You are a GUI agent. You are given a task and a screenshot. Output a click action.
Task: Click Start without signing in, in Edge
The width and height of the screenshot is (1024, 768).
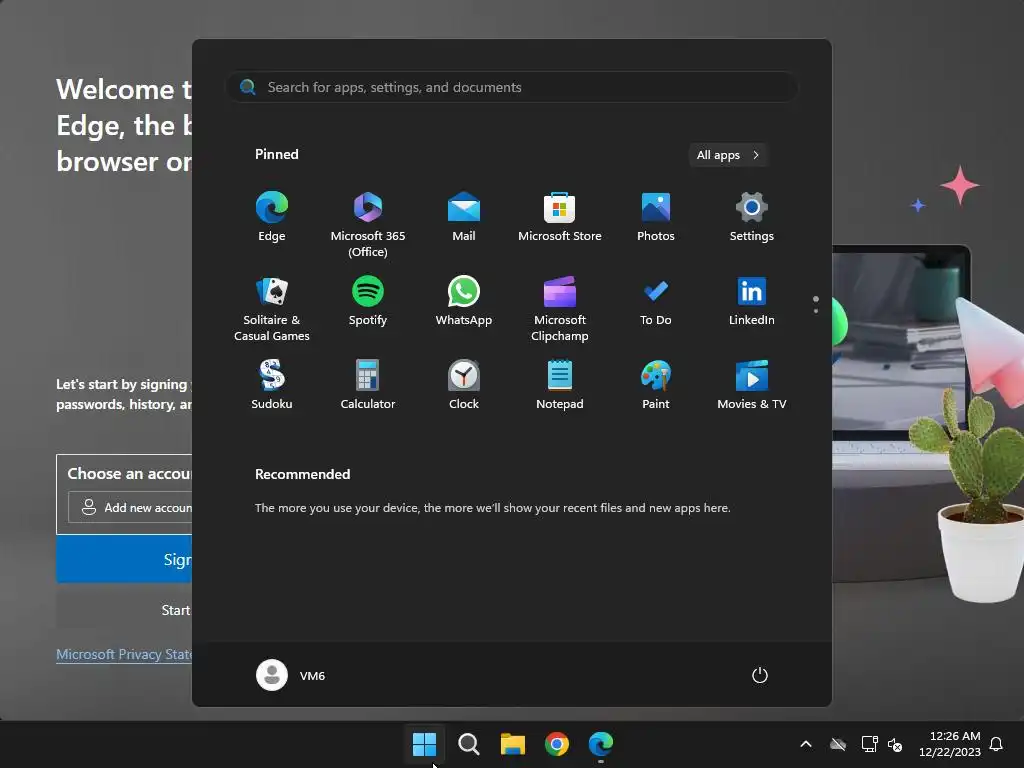tap(124, 609)
